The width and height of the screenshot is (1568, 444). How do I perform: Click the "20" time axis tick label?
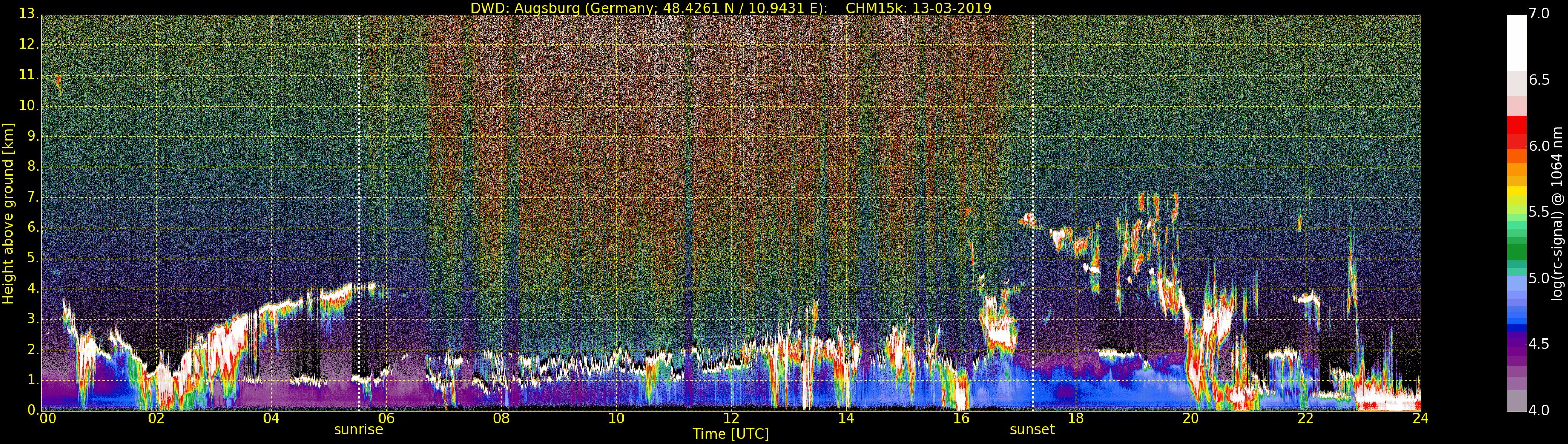pyautogui.click(x=1191, y=418)
